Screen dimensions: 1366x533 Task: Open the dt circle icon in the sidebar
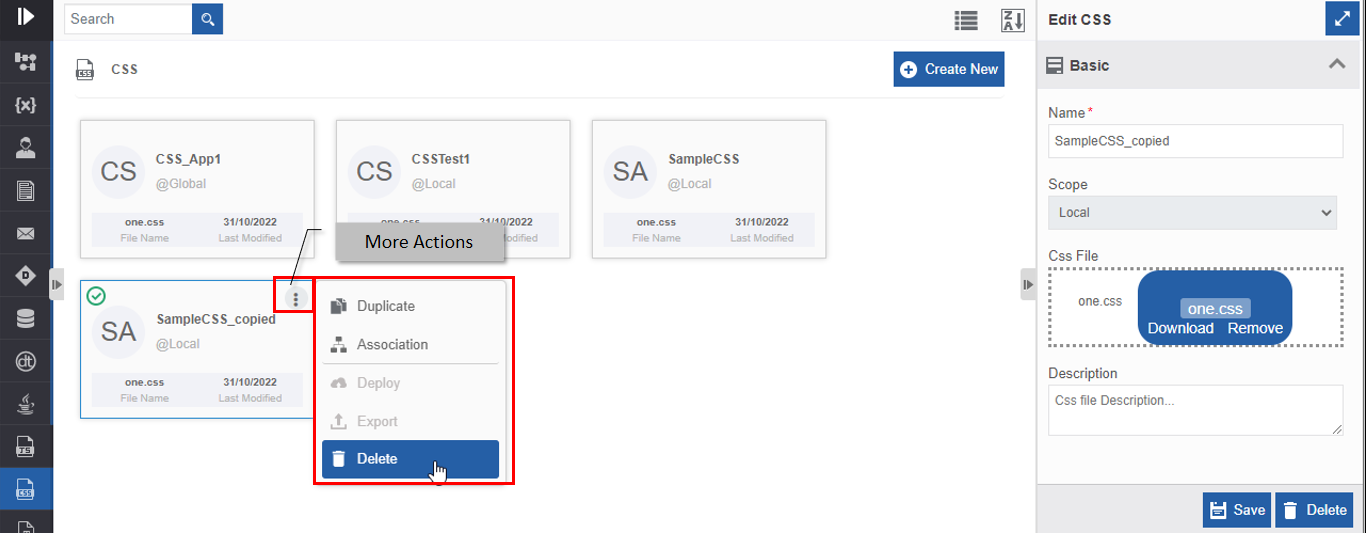[26, 362]
